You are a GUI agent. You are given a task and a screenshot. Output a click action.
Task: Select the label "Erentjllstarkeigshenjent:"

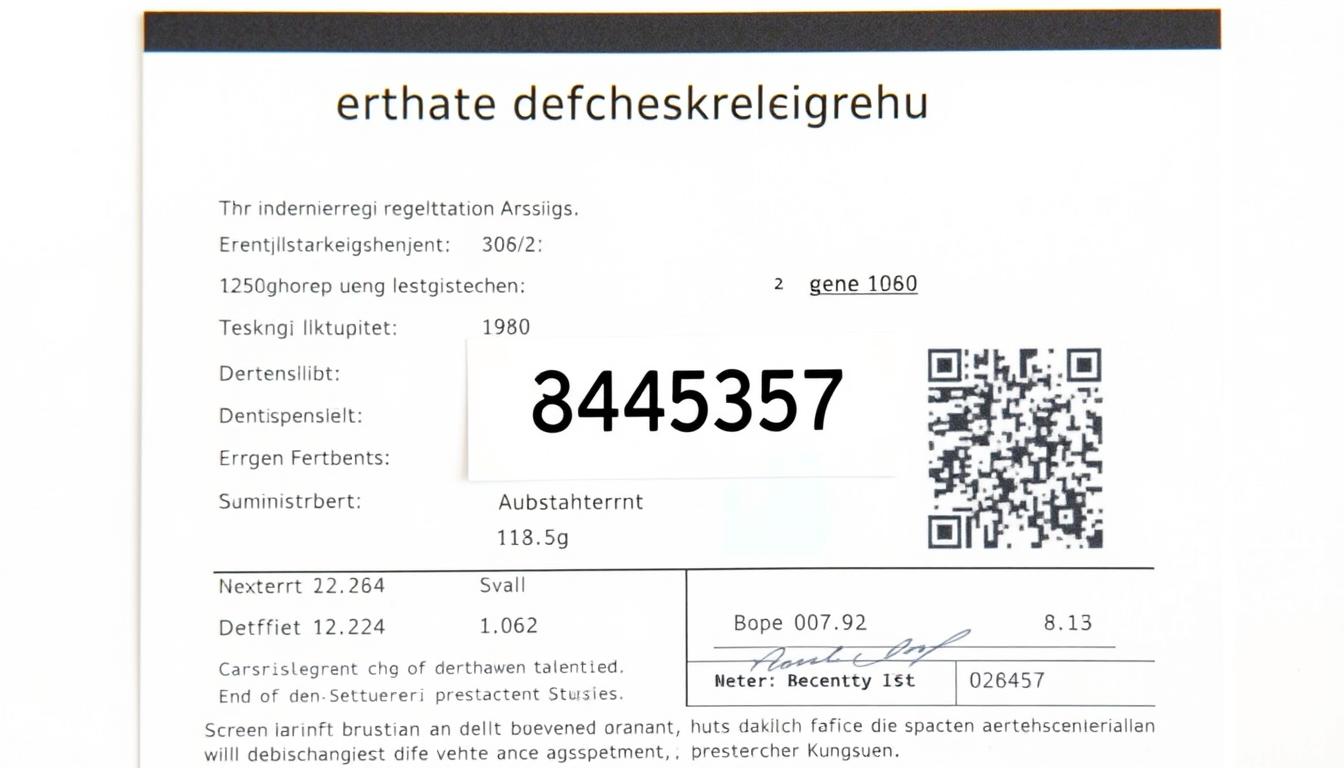point(335,245)
